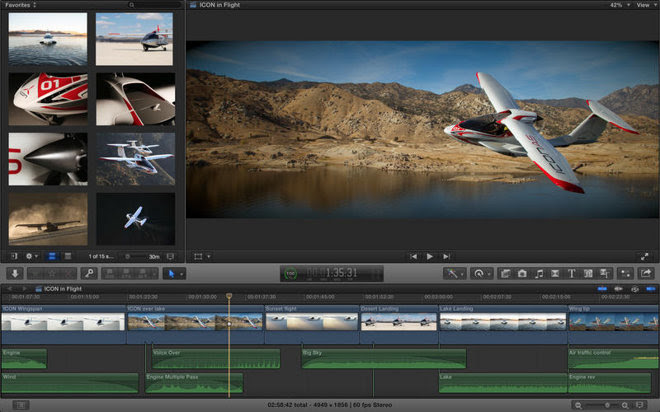
Task: Open the transform tool dropdown arrow
Action: coord(208,256)
